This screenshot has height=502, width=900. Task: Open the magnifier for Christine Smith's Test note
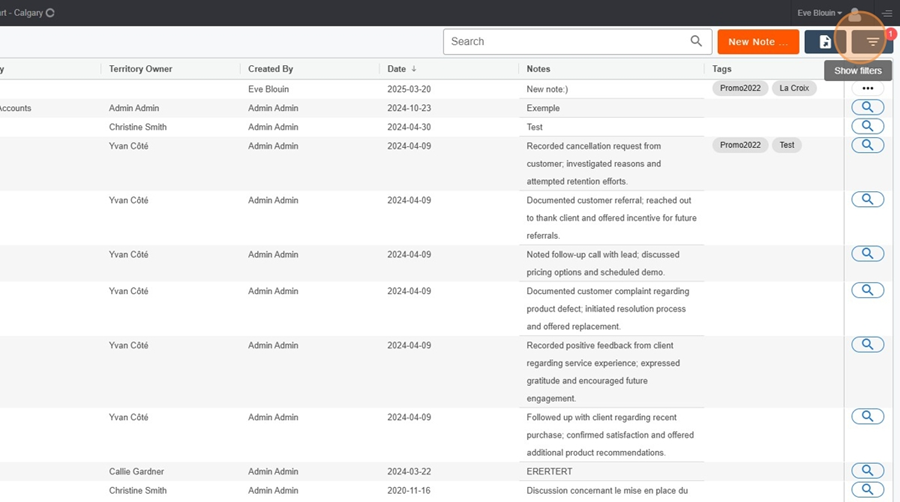coord(867,126)
